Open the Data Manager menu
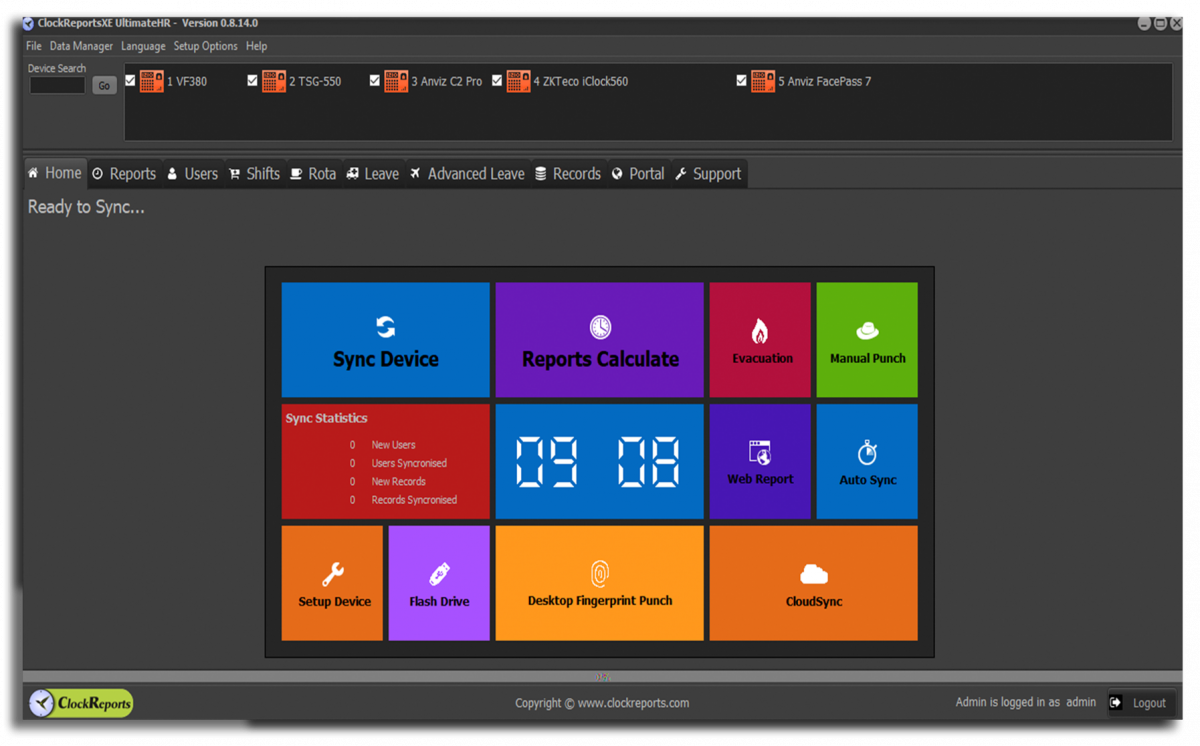Image resolution: width=1200 pixels, height=746 pixels. 81,46
